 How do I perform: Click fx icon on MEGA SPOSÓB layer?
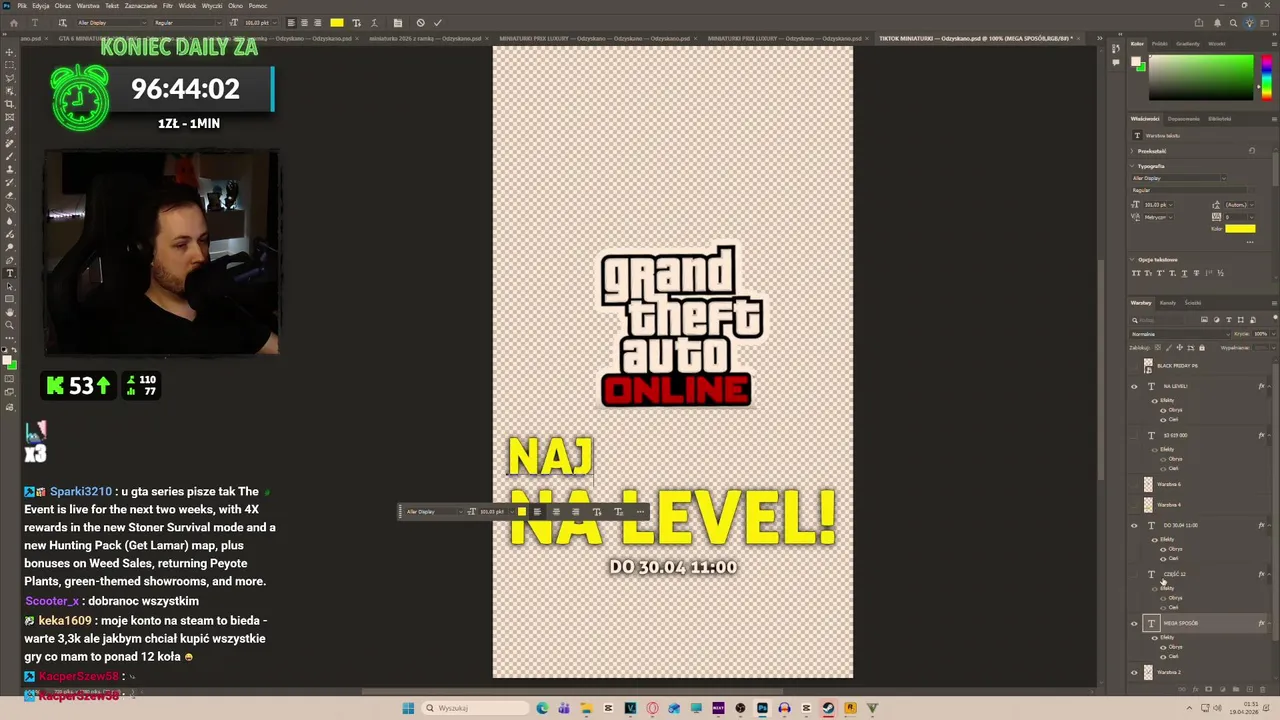(1261, 623)
